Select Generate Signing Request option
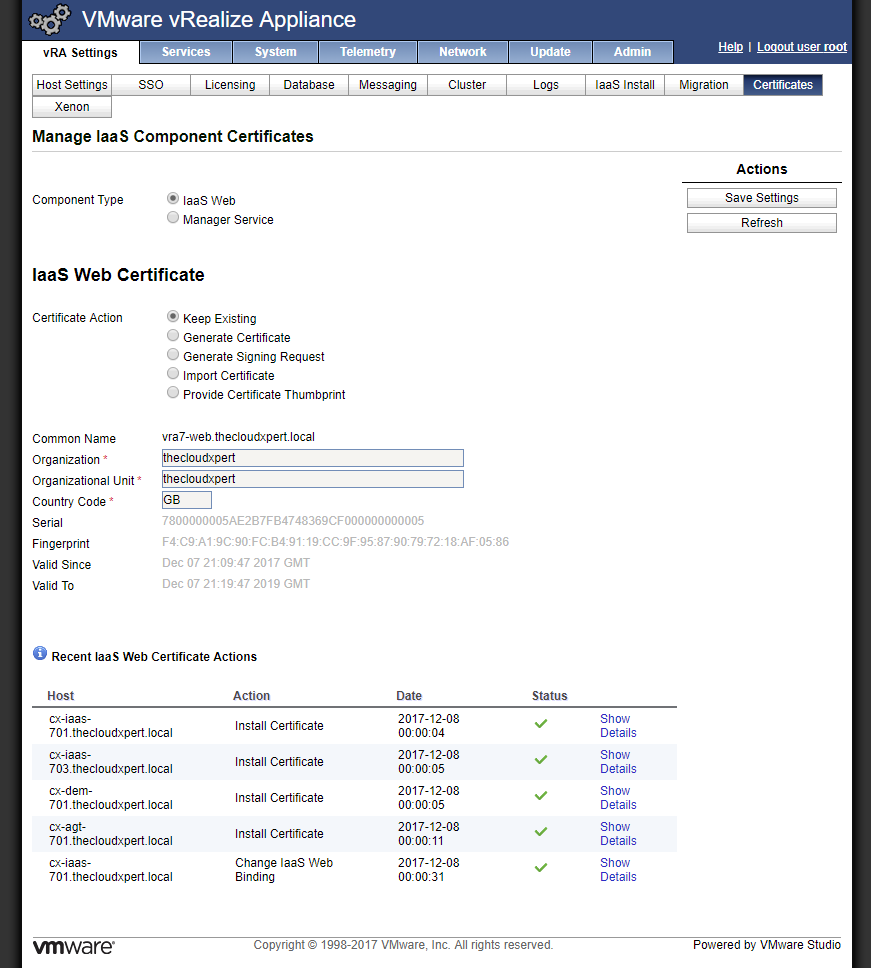The width and height of the screenshot is (871, 968). [173, 356]
